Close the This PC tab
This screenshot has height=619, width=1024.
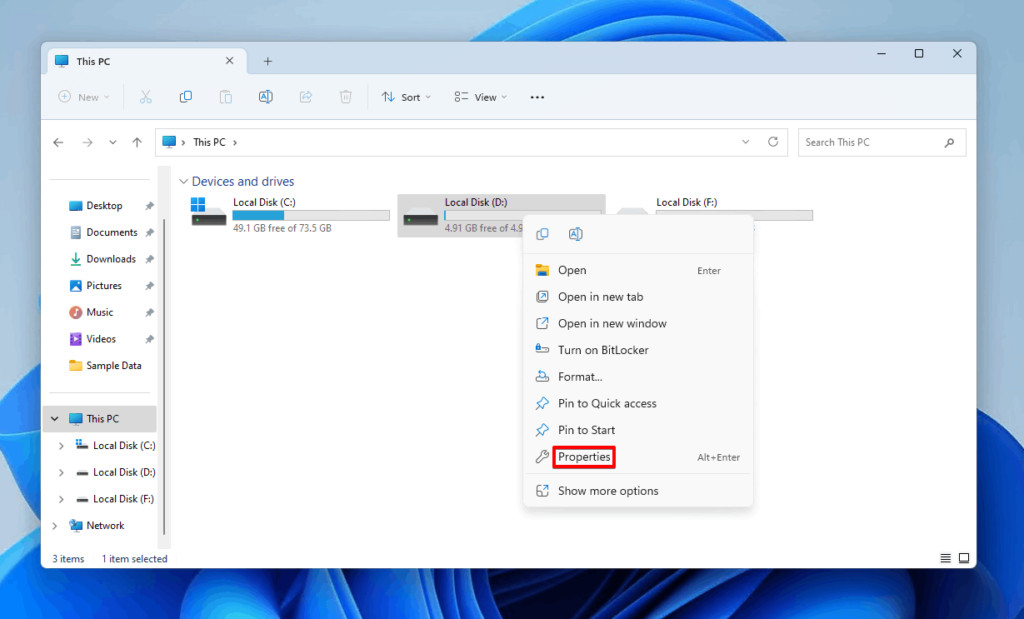[229, 61]
